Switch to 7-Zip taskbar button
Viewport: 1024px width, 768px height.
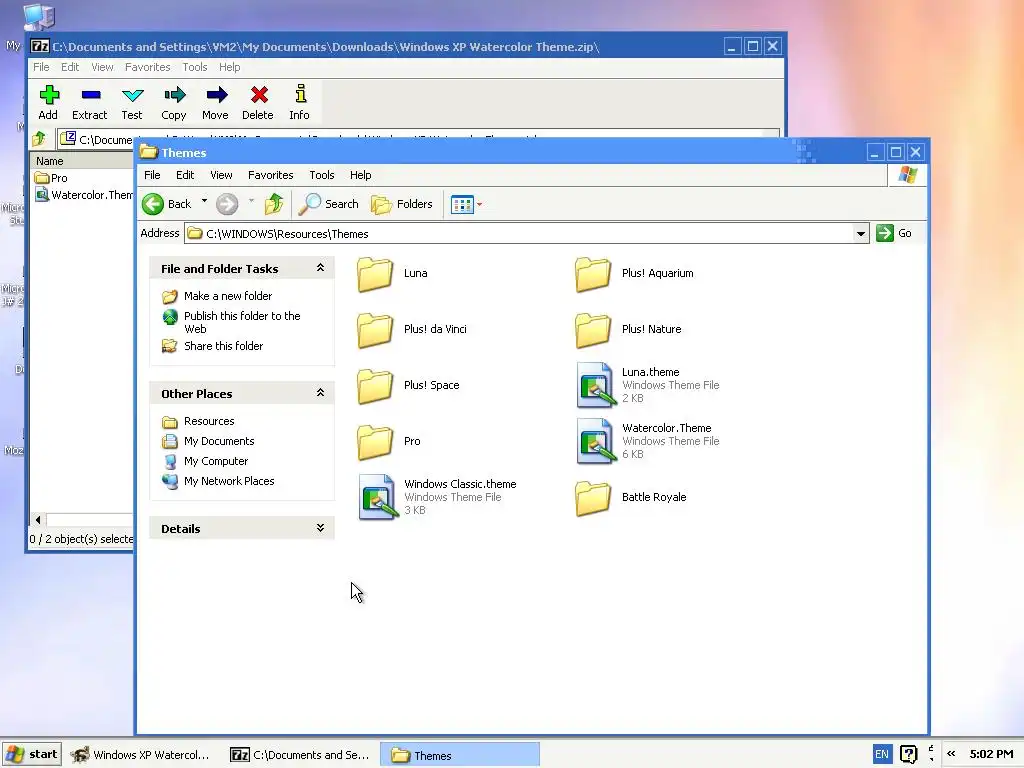coord(300,755)
